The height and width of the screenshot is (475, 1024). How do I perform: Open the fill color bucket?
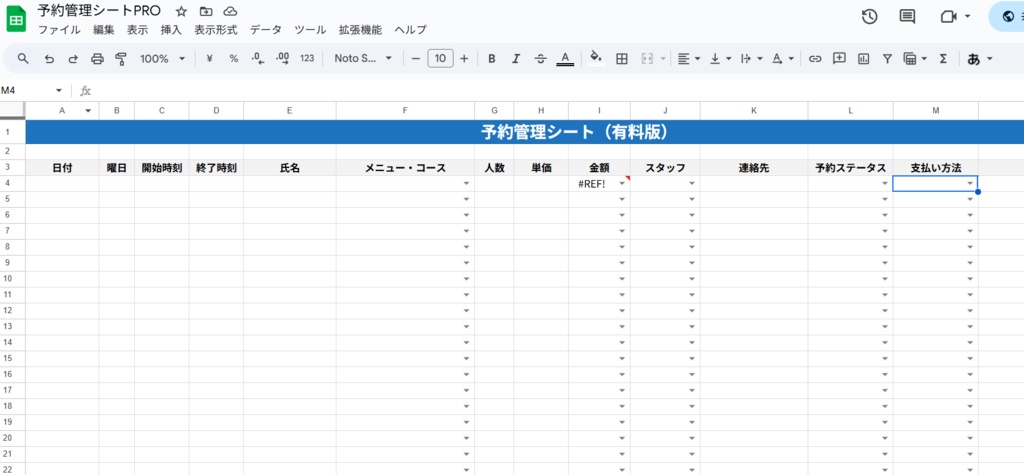(596, 57)
